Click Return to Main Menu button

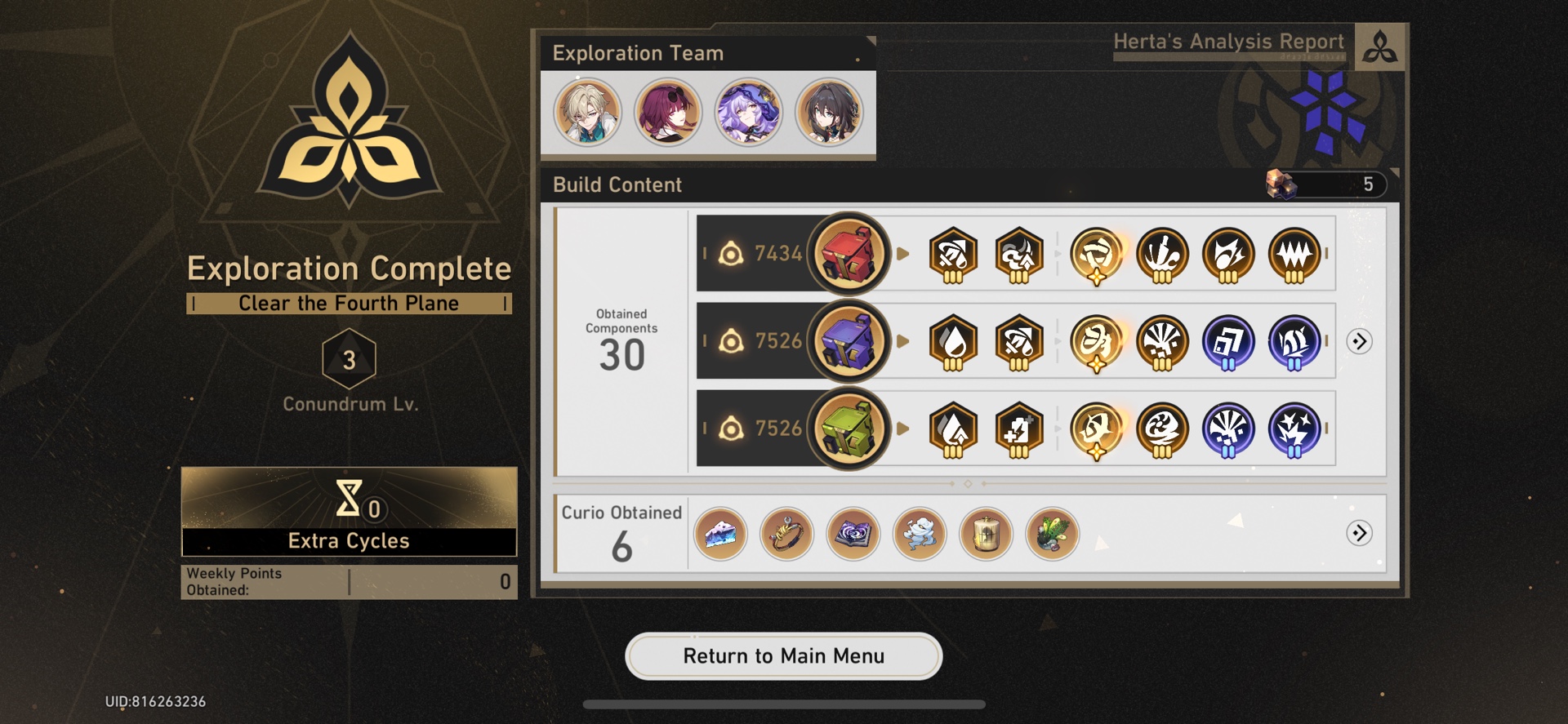coord(784,656)
